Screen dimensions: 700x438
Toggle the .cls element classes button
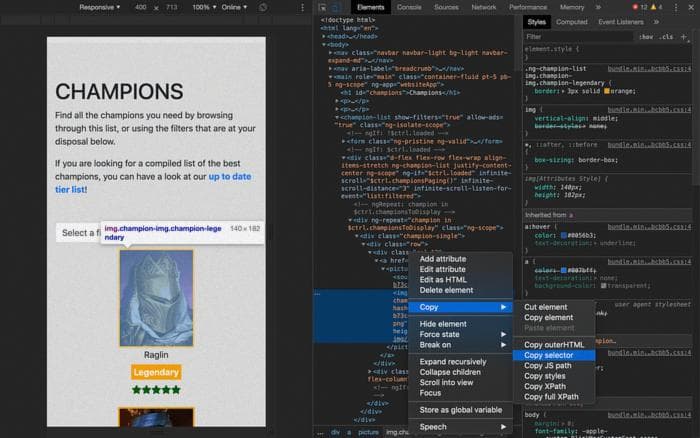pyautogui.click(x=669, y=36)
